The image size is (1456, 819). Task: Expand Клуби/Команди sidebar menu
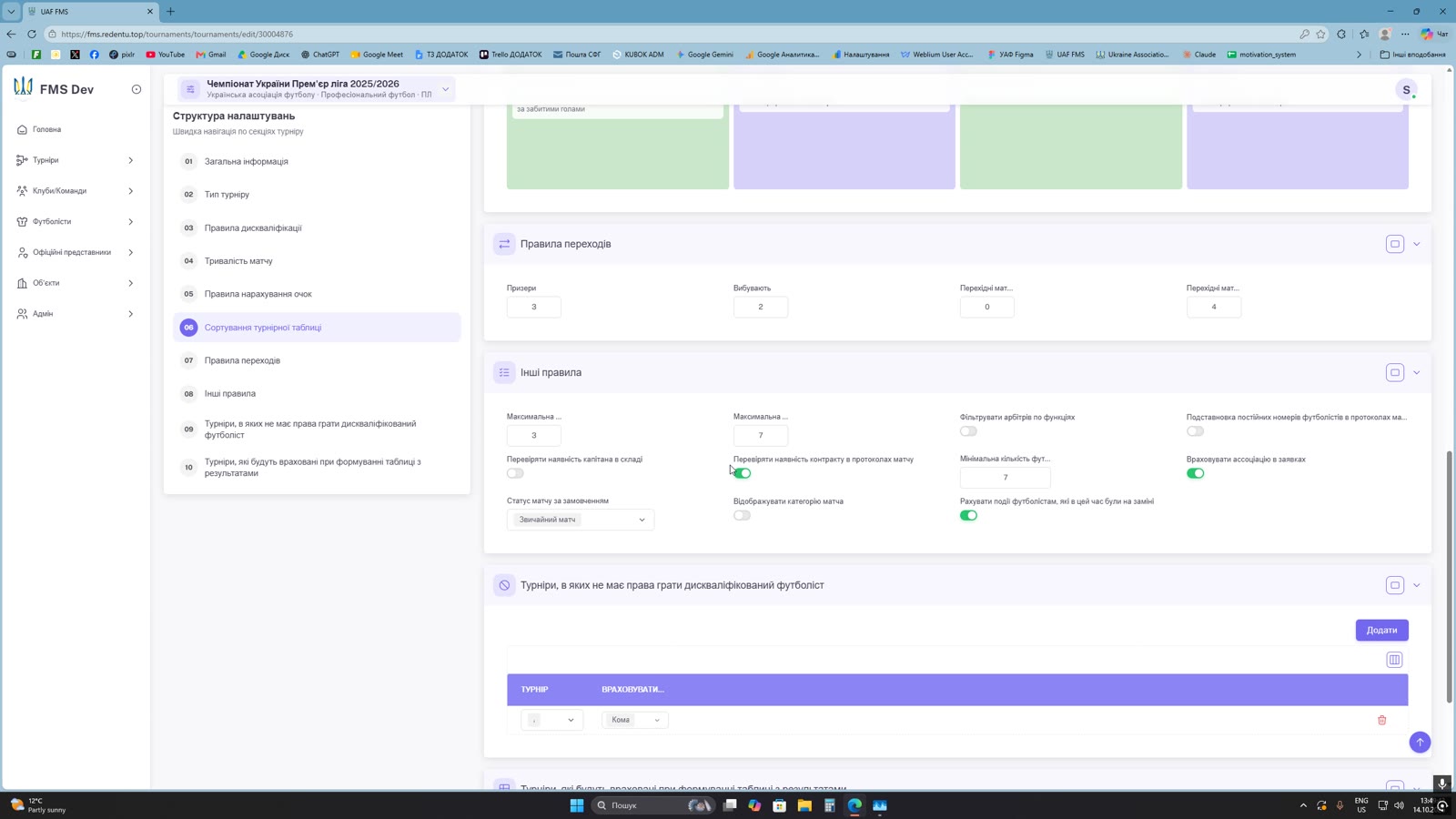click(x=75, y=191)
